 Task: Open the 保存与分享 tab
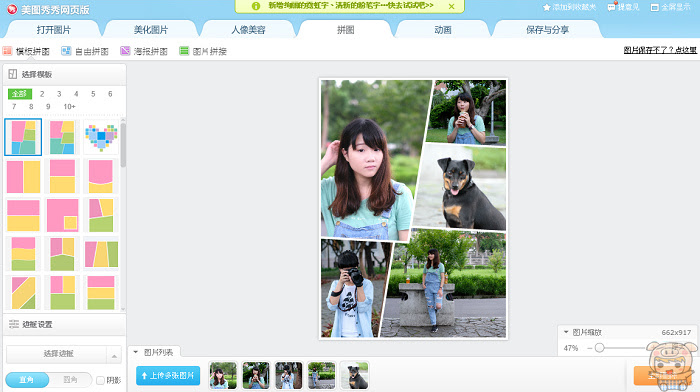tap(547, 29)
